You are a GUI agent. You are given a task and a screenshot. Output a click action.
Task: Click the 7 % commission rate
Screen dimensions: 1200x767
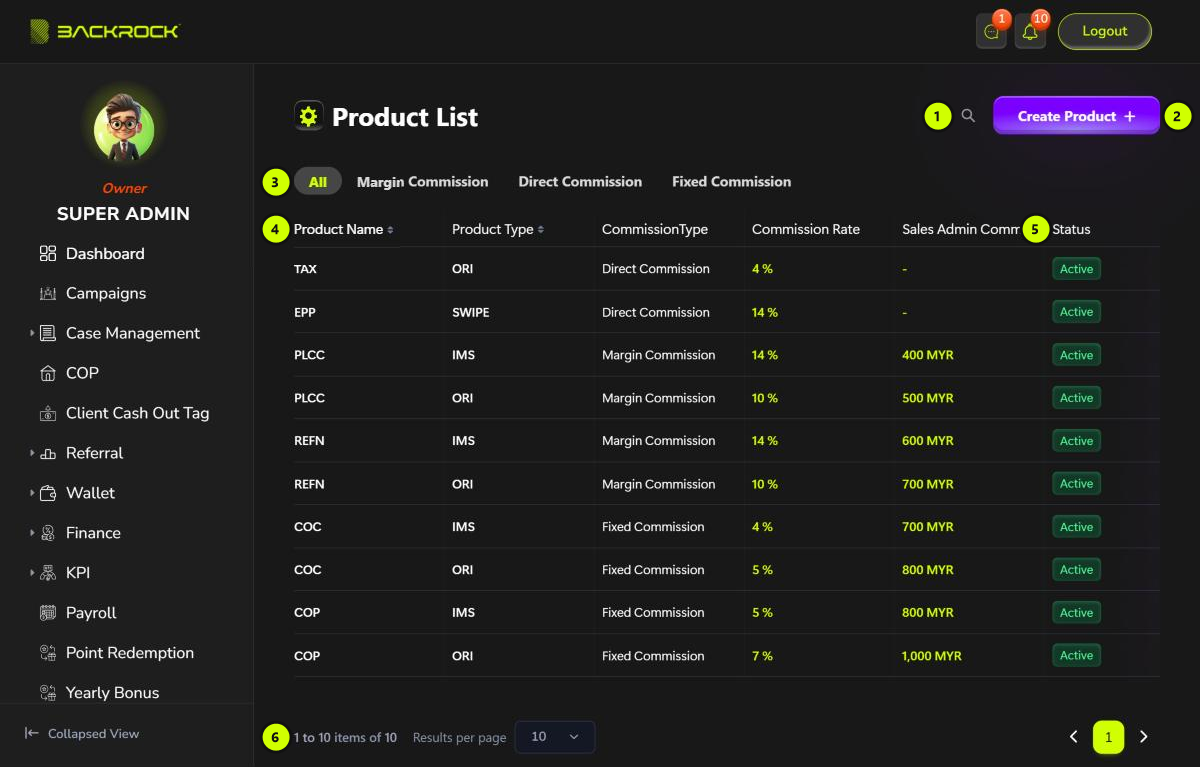coord(763,656)
